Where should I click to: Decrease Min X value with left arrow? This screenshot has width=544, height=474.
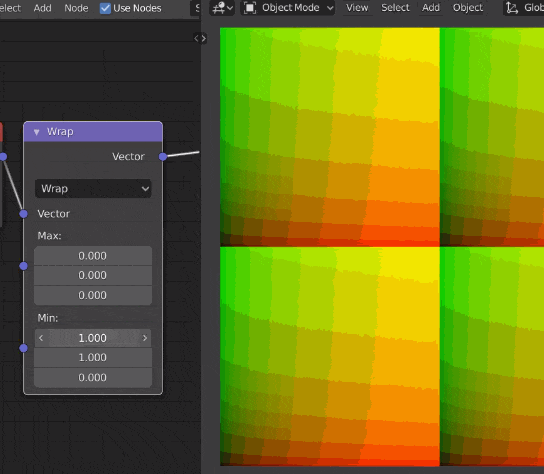(41, 338)
